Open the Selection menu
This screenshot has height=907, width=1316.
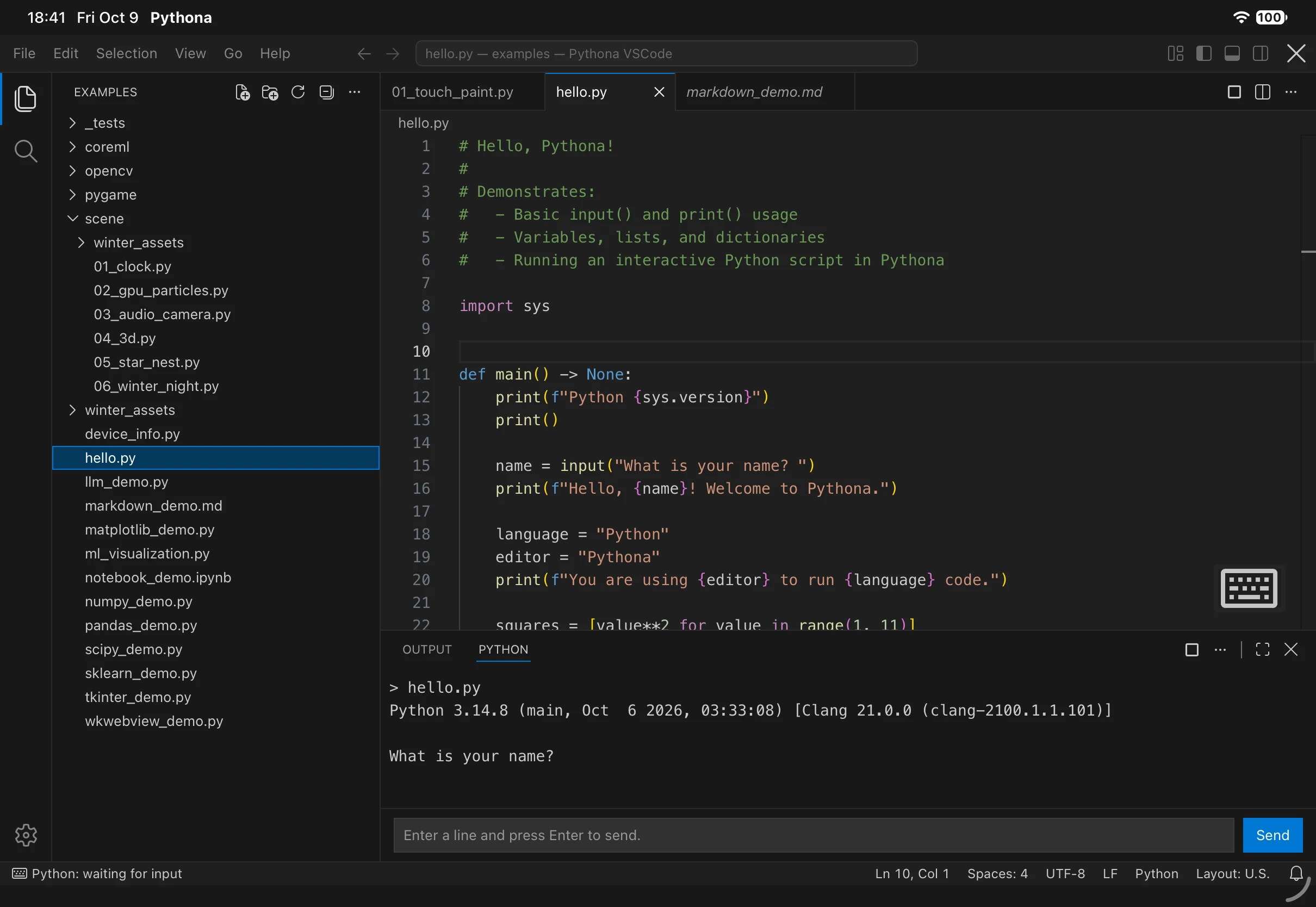click(127, 53)
